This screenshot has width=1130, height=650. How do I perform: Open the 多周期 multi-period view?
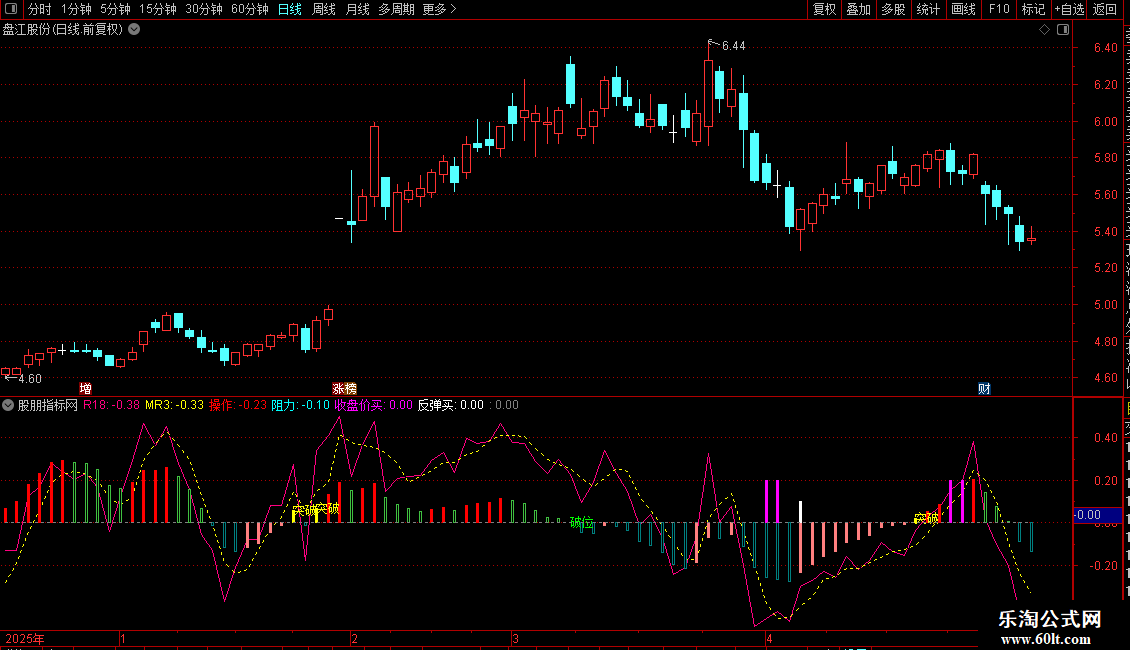tap(396, 9)
